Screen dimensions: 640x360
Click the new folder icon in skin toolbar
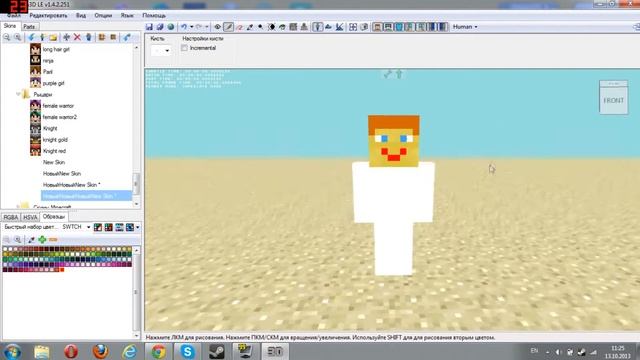click(53, 37)
